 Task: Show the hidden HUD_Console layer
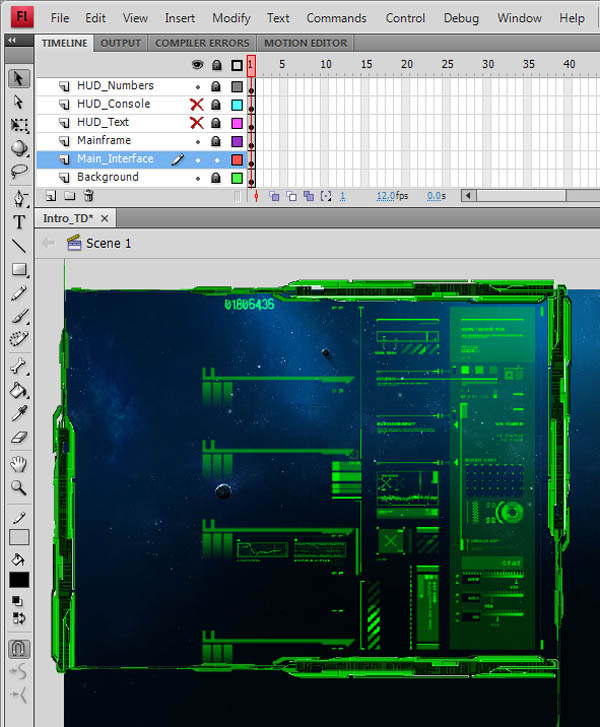(197, 104)
